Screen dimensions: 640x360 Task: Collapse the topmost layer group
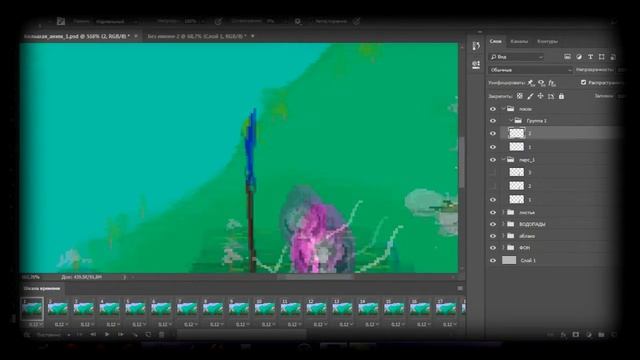[x=503, y=109]
